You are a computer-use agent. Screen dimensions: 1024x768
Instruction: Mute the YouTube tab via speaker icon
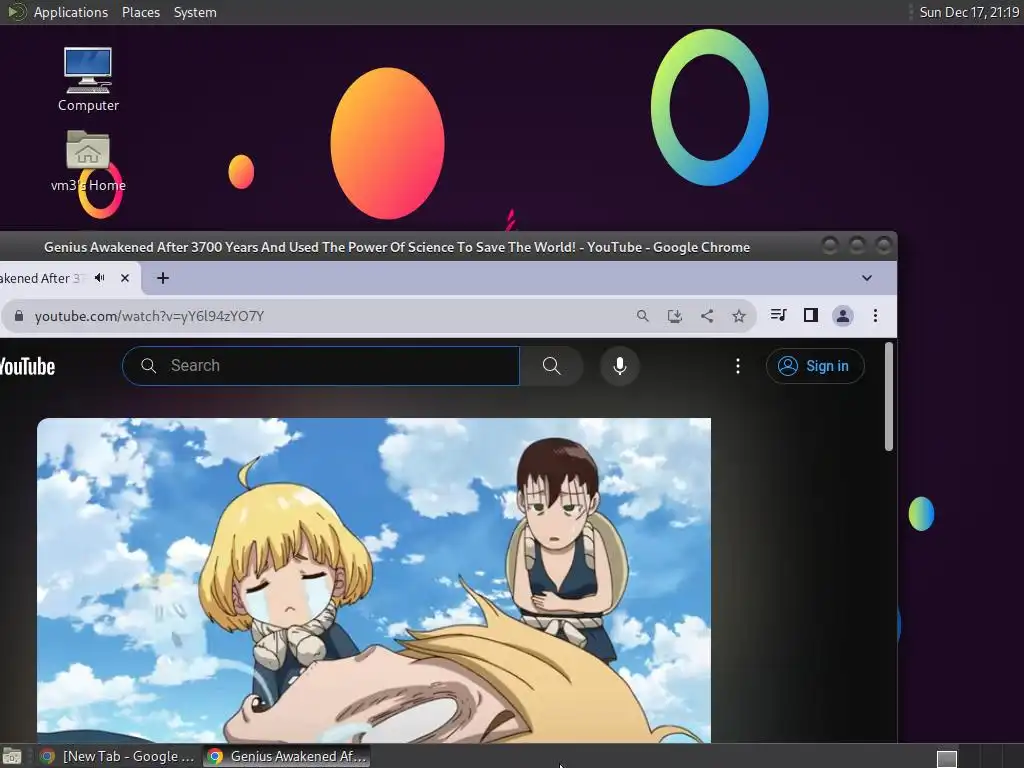(100, 278)
